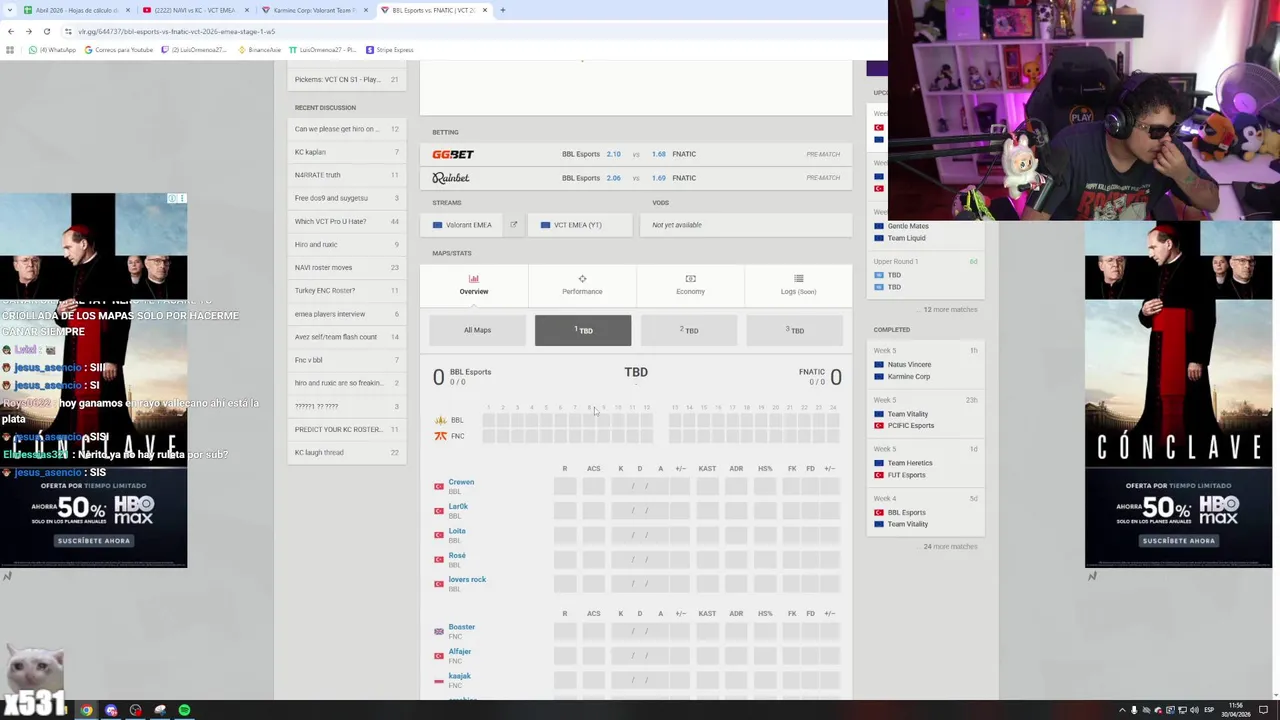
Task: Open 'NAVI roster moves' thread
Action: pos(346,267)
